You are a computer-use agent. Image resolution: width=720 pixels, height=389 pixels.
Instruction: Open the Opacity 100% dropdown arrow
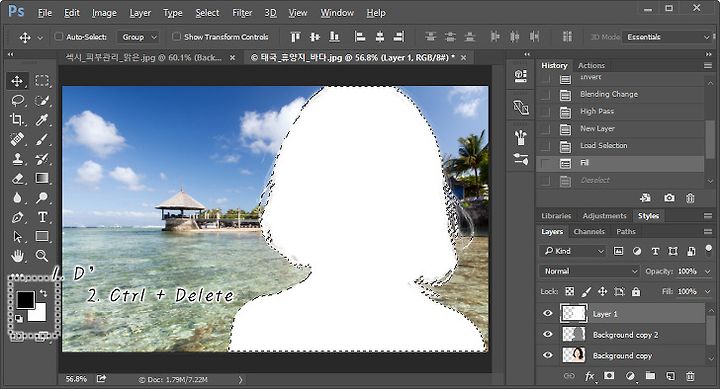tap(707, 271)
